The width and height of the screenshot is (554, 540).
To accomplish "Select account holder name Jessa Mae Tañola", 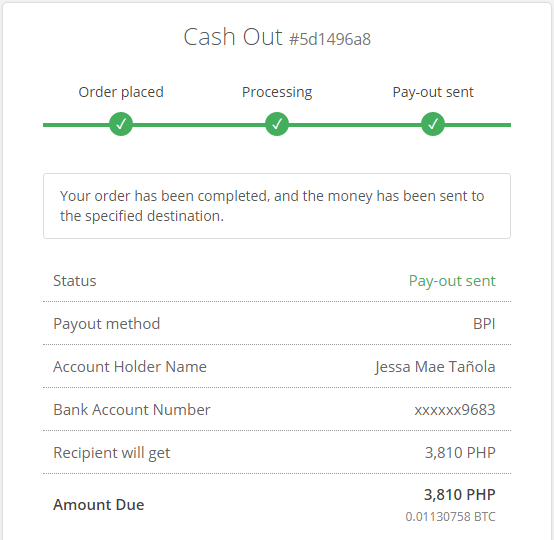I will point(435,367).
